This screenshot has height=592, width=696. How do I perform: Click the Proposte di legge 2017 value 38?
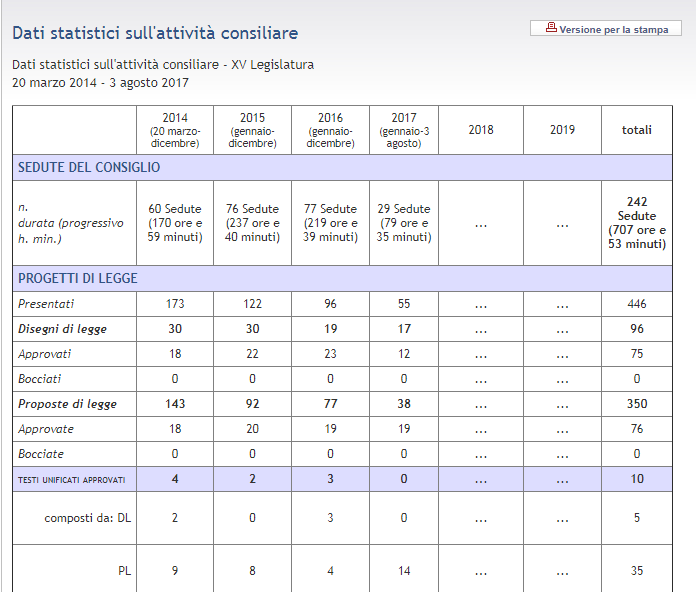coord(404,404)
